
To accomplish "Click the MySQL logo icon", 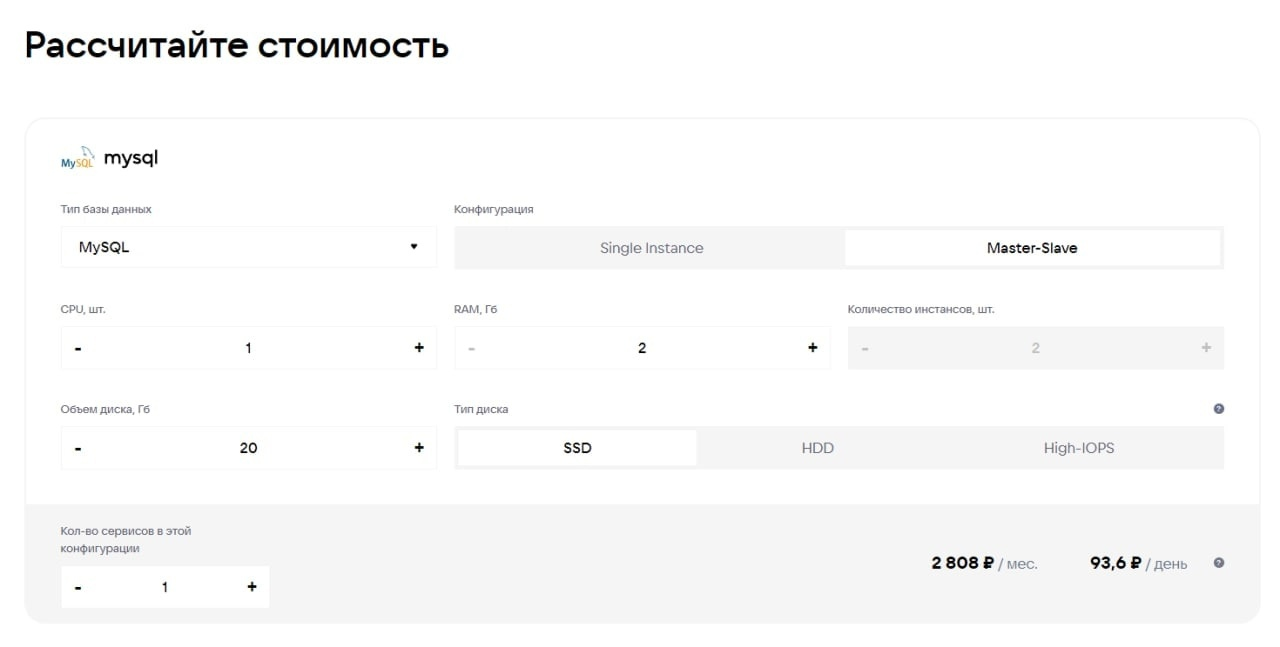I will (77, 158).
